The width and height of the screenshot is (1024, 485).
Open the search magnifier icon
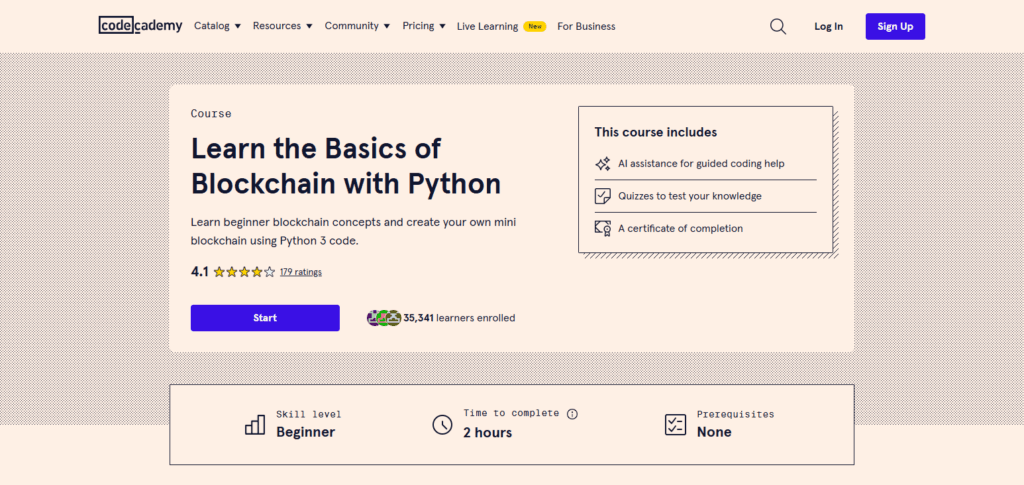(x=778, y=26)
